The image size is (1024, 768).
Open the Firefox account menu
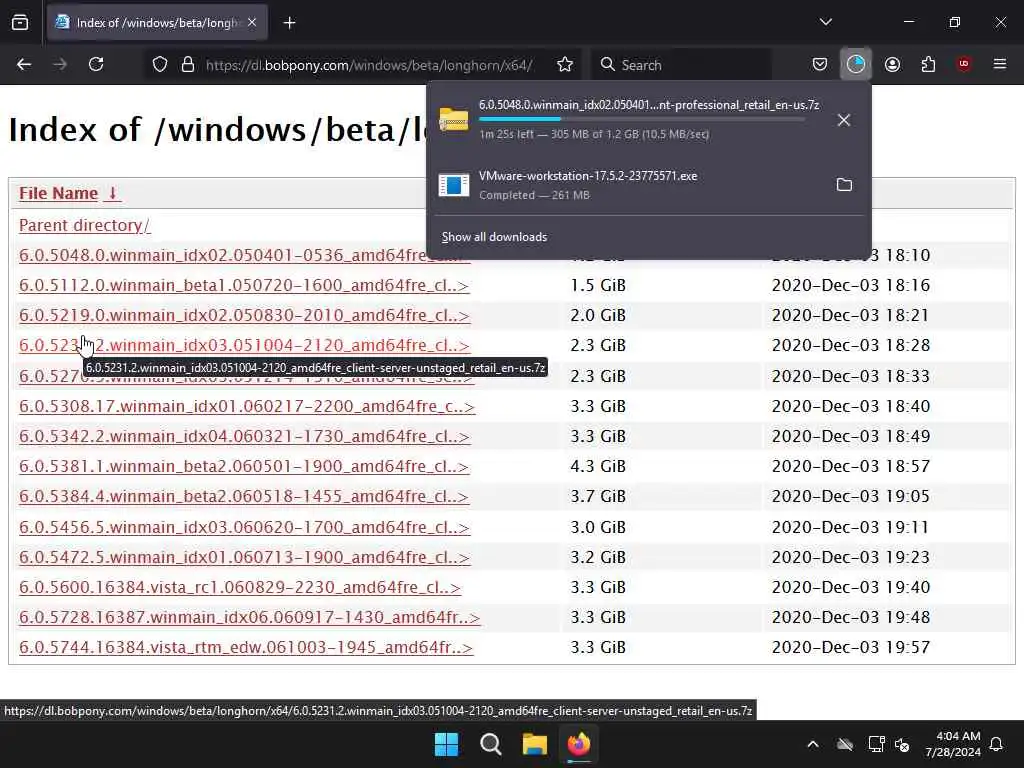(892, 64)
